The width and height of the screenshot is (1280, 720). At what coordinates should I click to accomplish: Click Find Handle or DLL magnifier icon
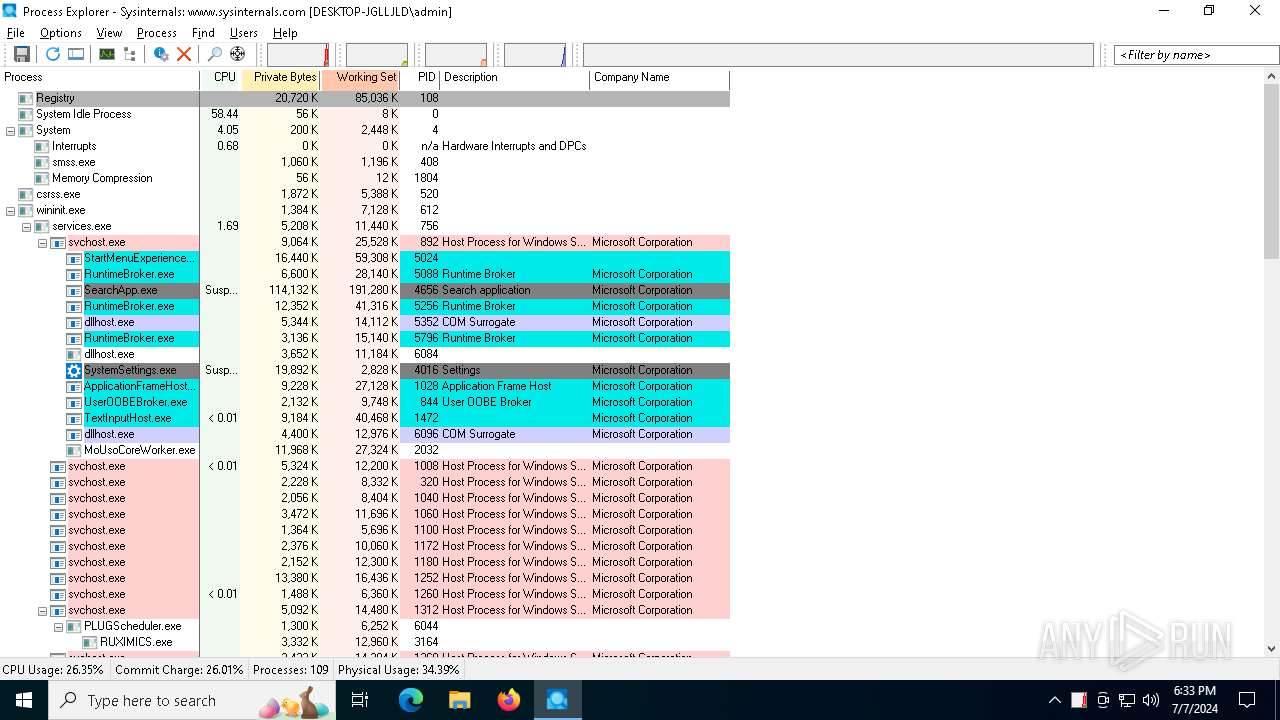coord(214,54)
